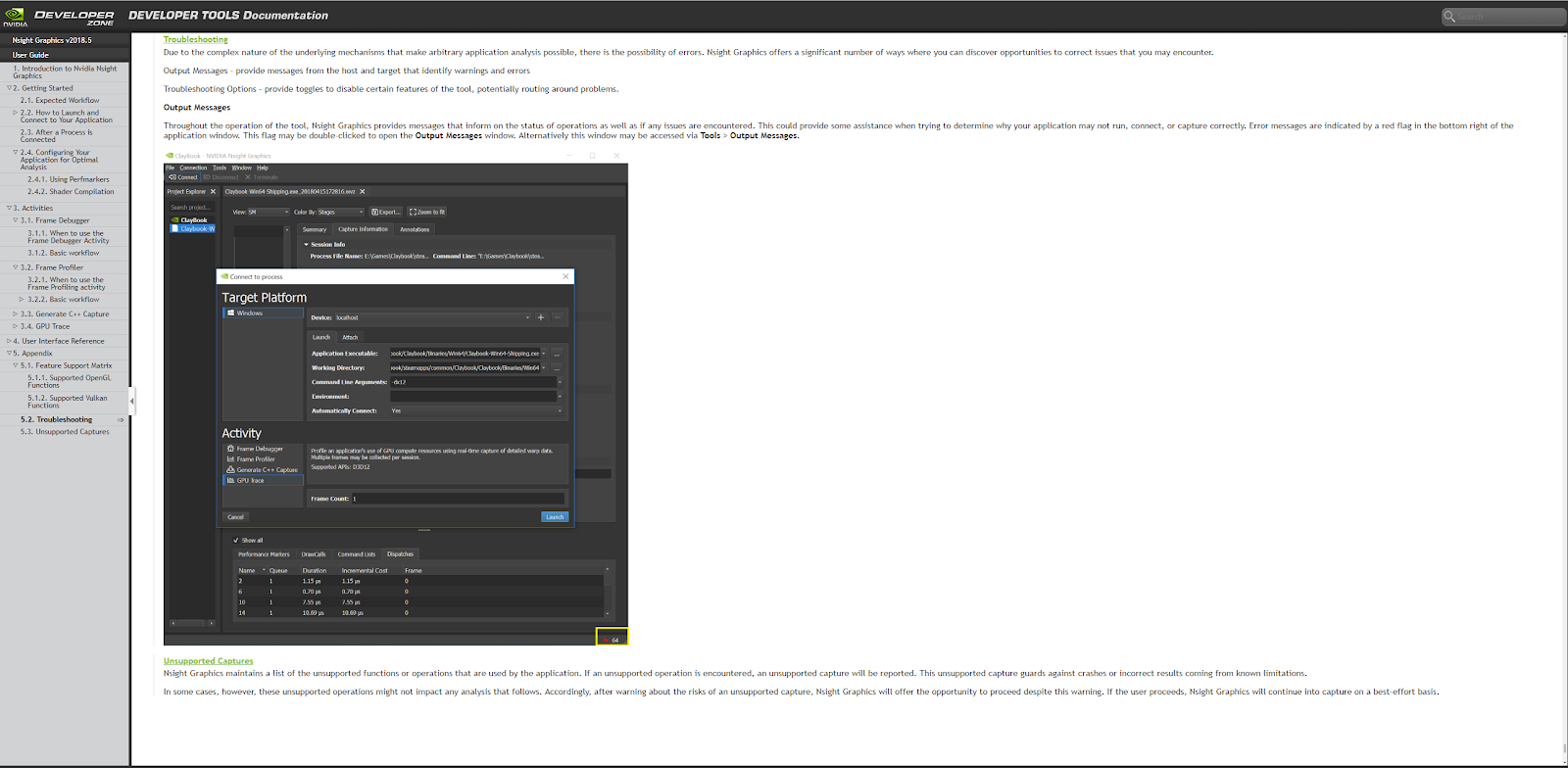This screenshot has height=768, width=1568.
Task: Click the minus icon next to Device
Action: click(558, 317)
